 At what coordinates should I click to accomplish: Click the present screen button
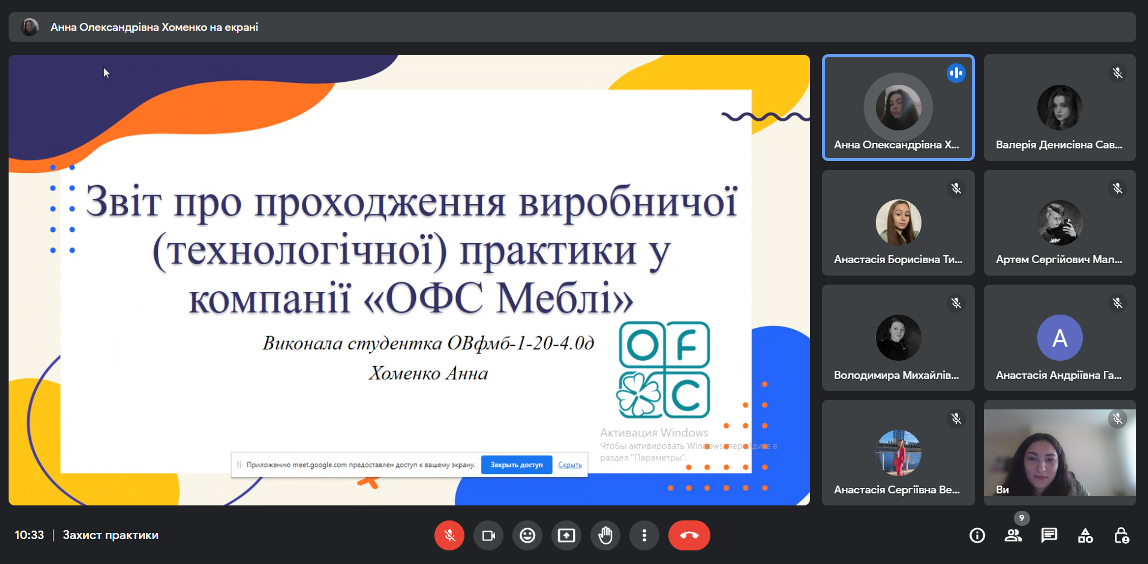click(566, 535)
